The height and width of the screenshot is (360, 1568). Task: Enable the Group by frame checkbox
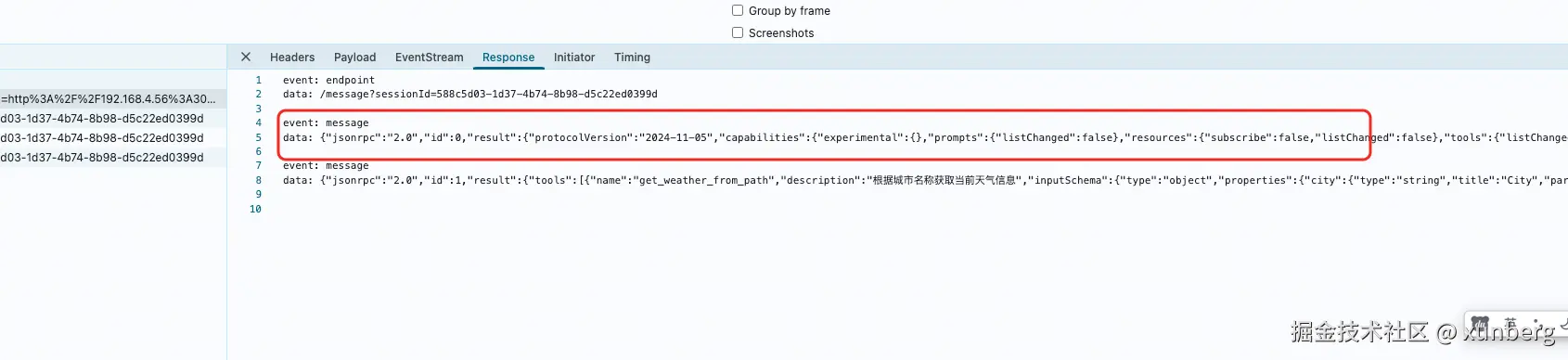point(738,10)
